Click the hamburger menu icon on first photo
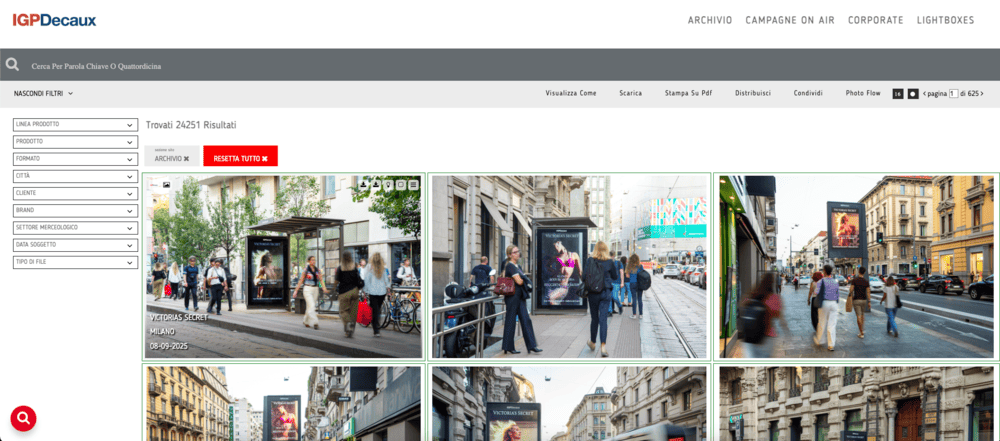This screenshot has width=1000, height=441. [413, 184]
